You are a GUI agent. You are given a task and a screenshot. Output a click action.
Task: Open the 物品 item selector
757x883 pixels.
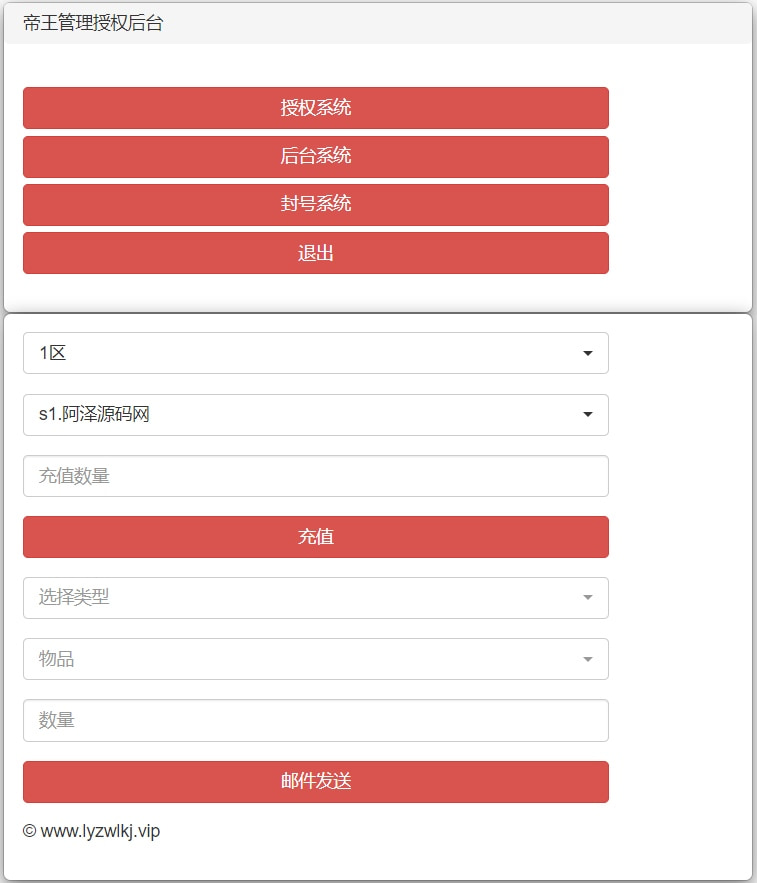click(315, 659)
